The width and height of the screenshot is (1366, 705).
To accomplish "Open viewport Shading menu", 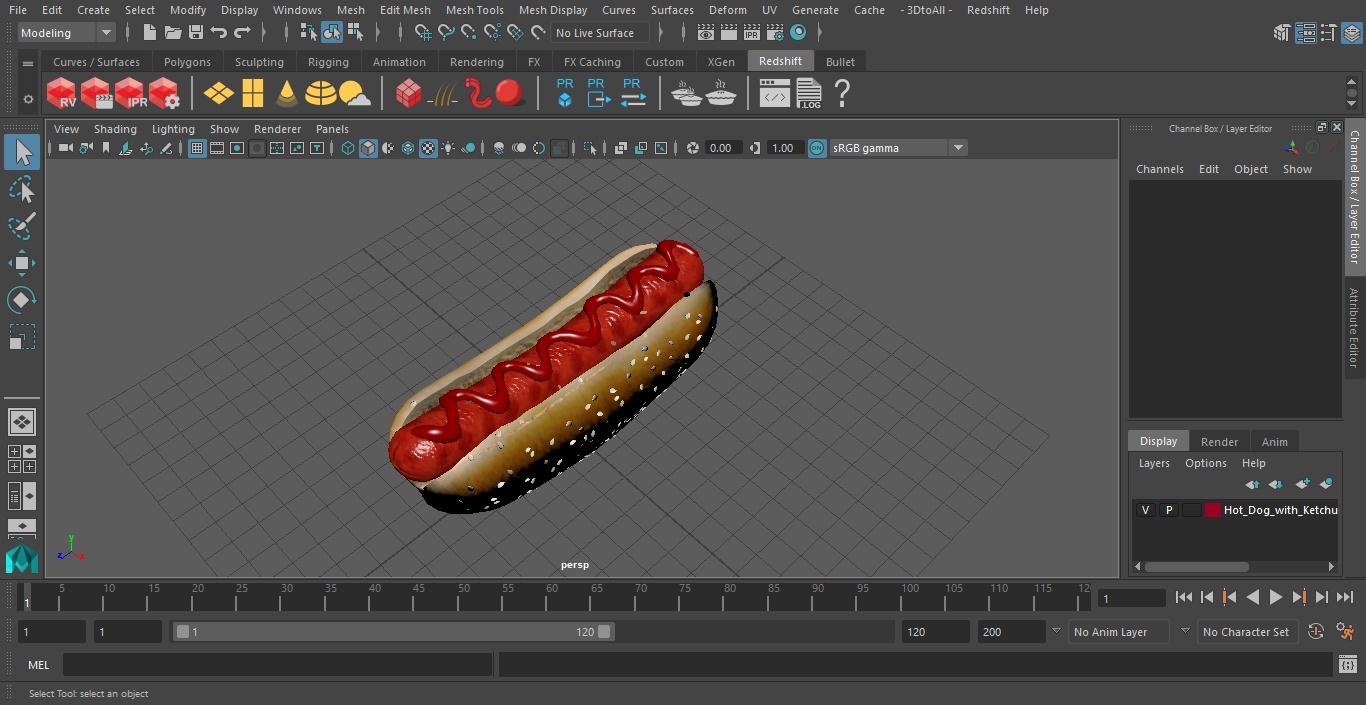I will point(115,129).
